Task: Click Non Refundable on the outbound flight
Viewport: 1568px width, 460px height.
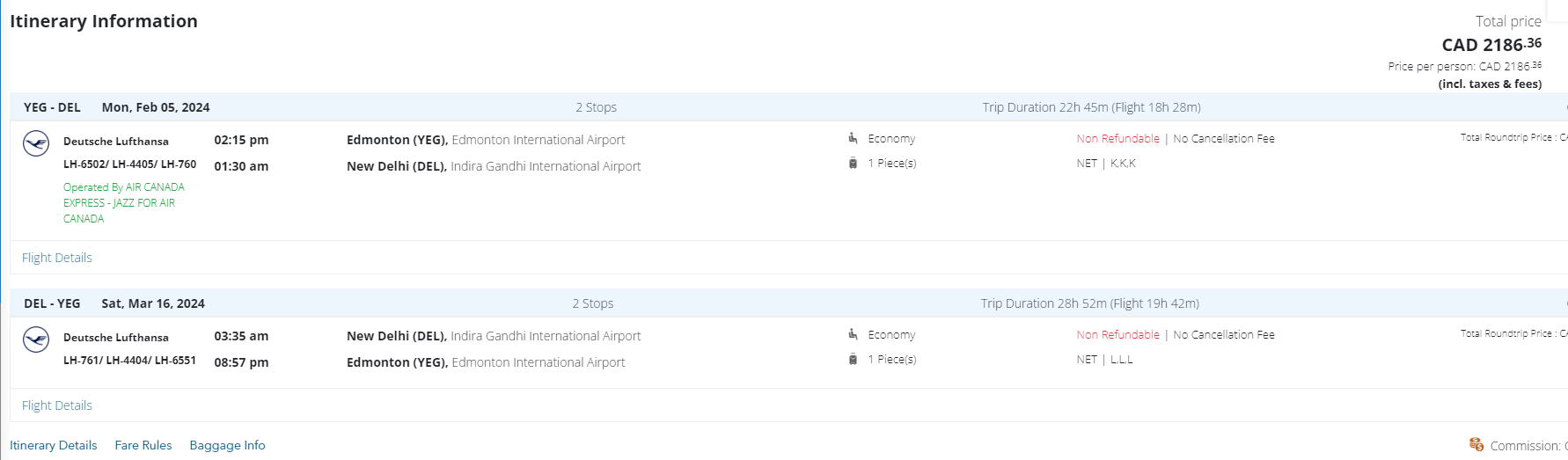Action: coord(1117,139)
